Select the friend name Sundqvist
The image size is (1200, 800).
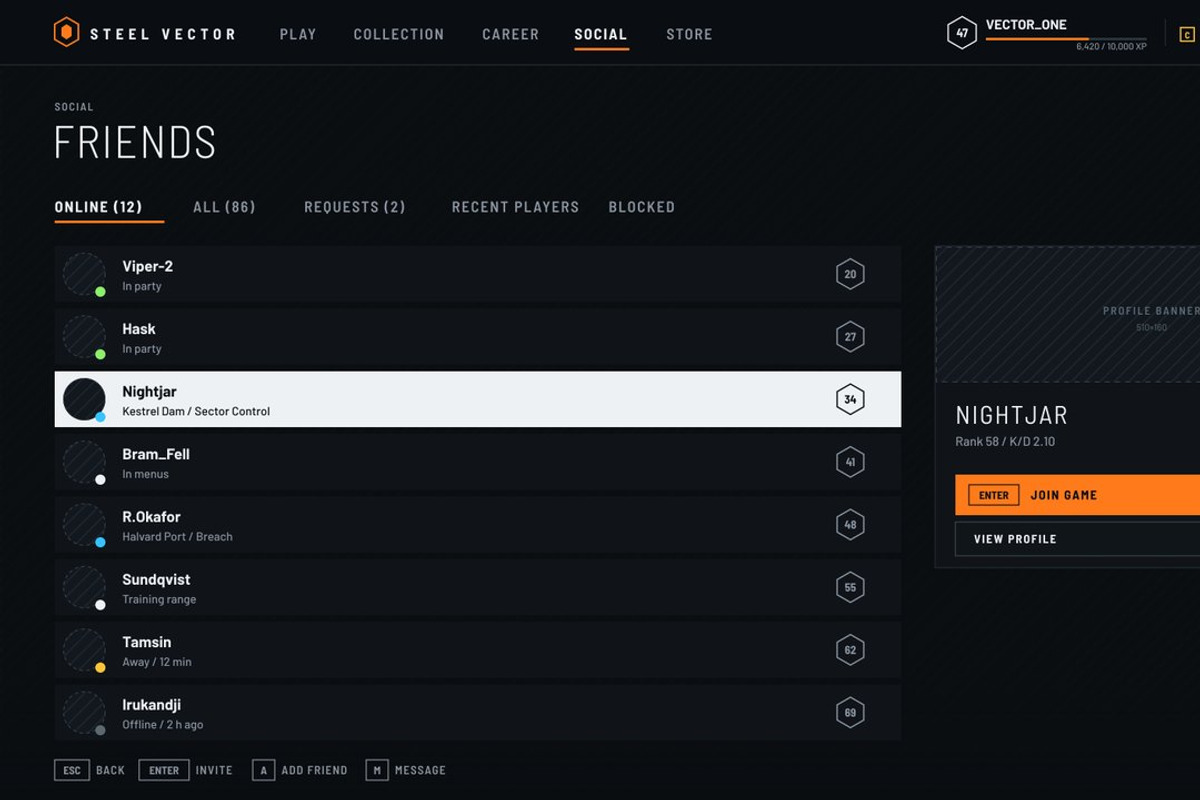(156, 579)
